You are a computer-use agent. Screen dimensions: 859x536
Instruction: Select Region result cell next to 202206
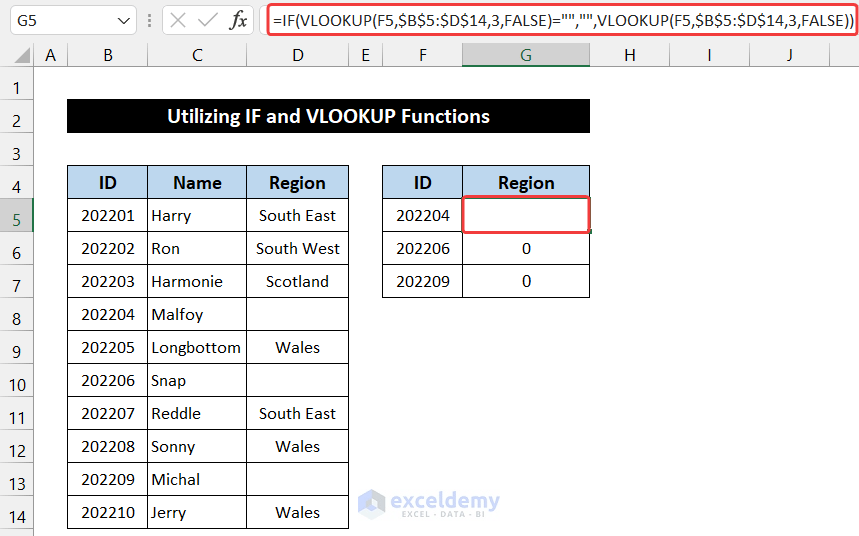pos(526,248)
